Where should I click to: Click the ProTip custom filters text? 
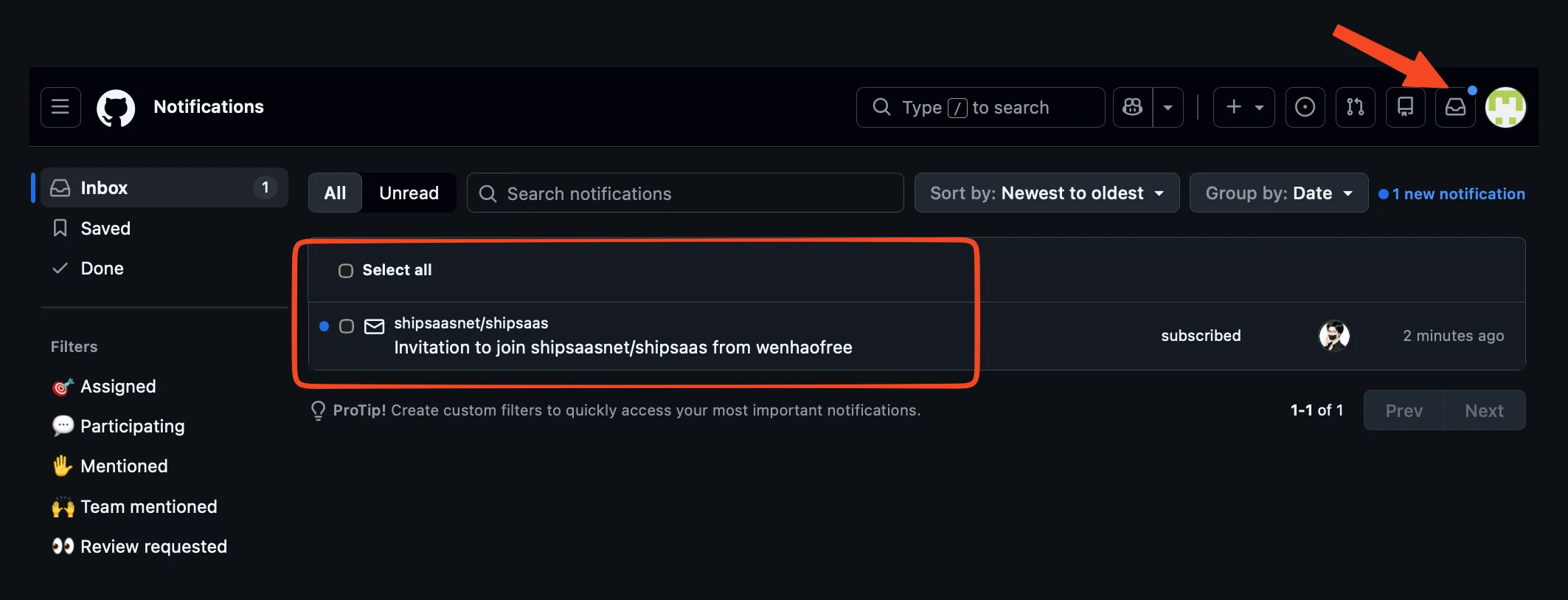coord(627,410)
